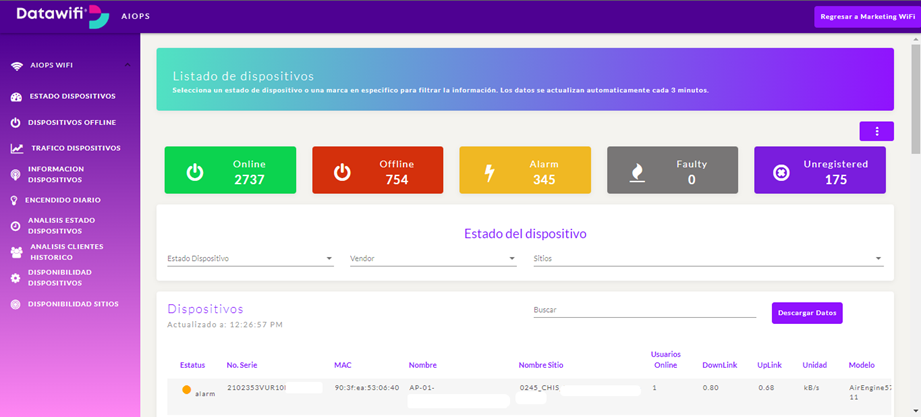Image resolution: width=921 pixels, height=417 pixels.
Task: Click the lightning bolt icon on Alarm card
Action: coord(489,173)
